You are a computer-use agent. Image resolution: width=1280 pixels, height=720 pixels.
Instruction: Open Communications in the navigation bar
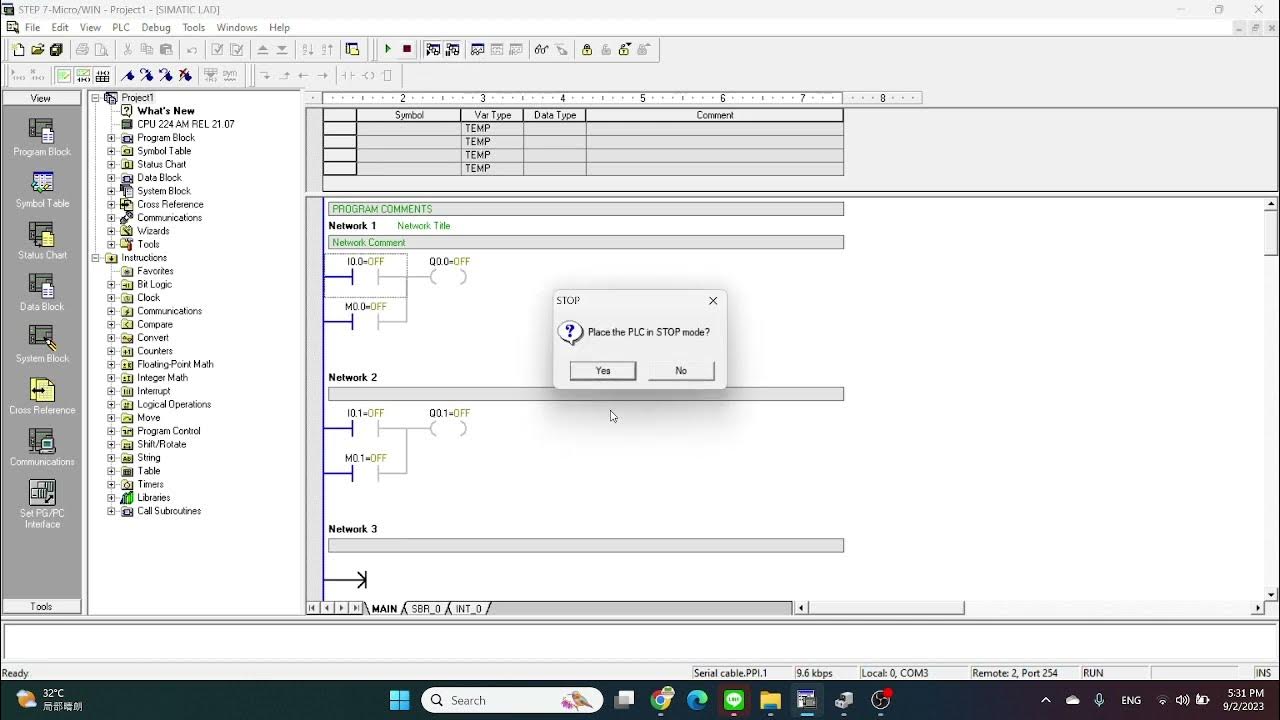pos(42,448)
